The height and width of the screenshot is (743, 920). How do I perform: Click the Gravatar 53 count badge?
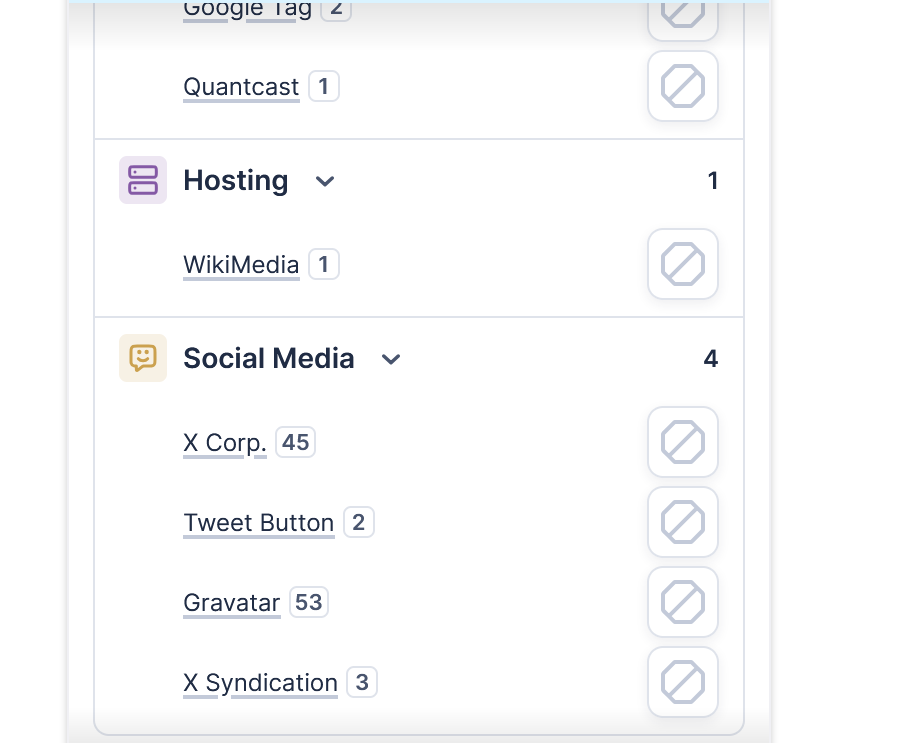(309, 602)
